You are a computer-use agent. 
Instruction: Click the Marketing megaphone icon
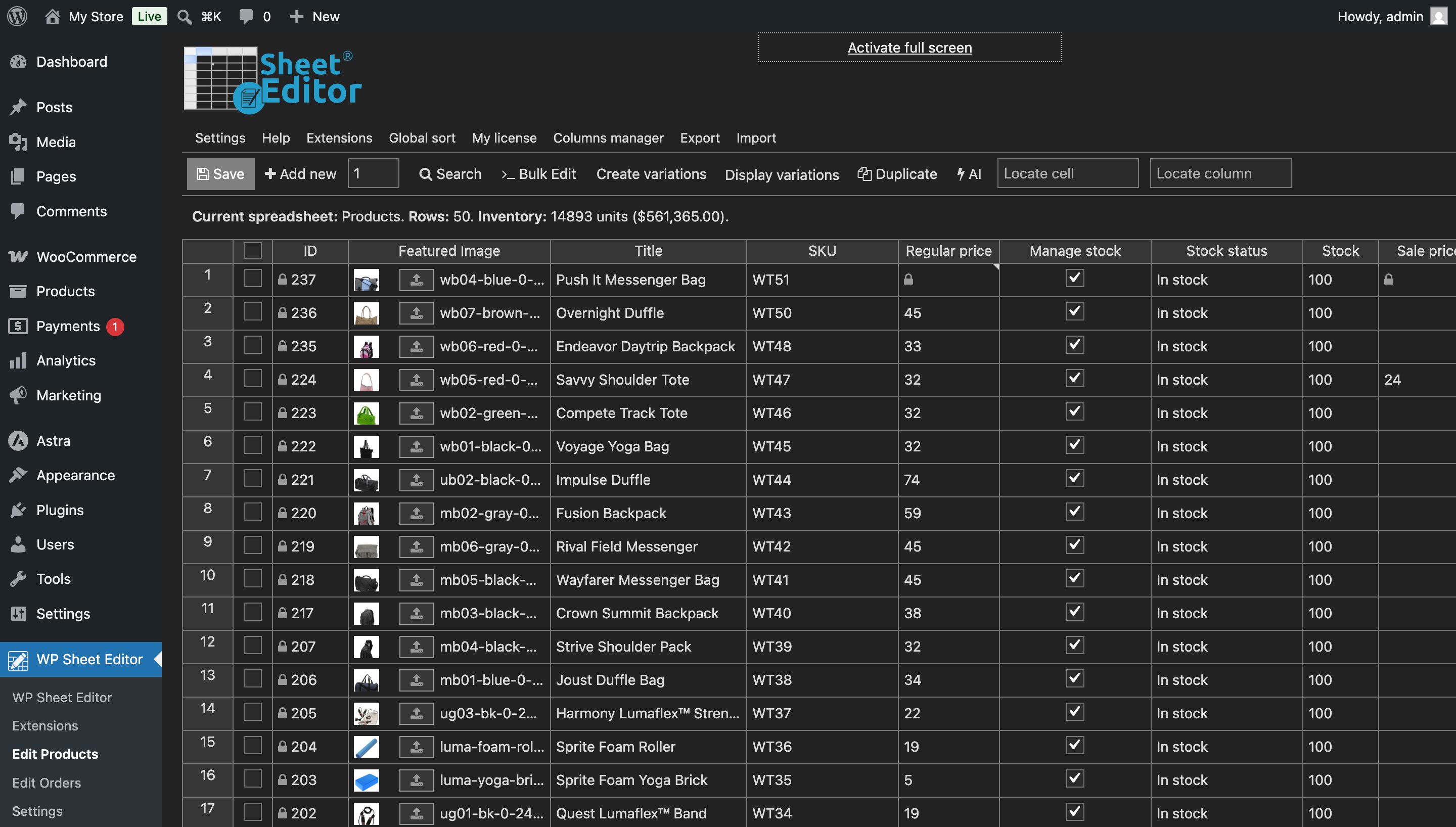pos(18,395)
